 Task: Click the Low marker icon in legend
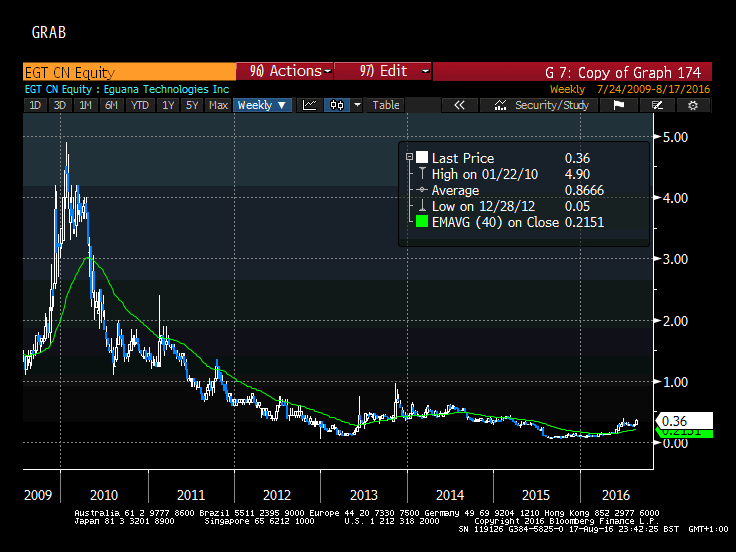click(422, 206)
